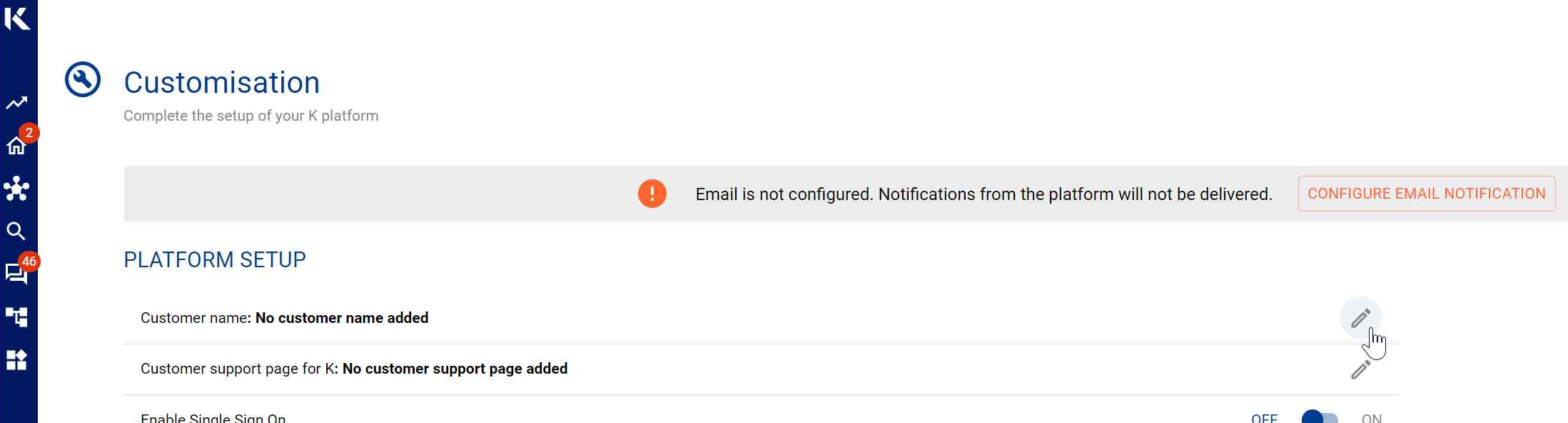Click the orange email warning alert icon
Viewport: 1568px width, 423px height.
point(652,193)
